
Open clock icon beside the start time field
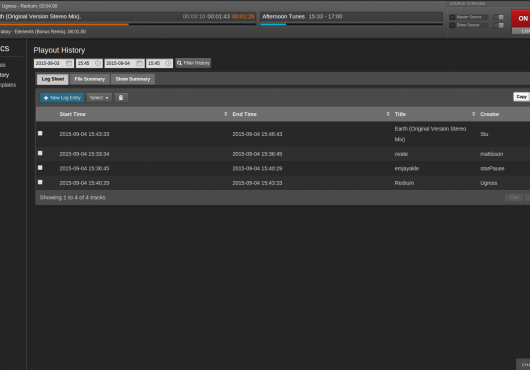point(98,63)
